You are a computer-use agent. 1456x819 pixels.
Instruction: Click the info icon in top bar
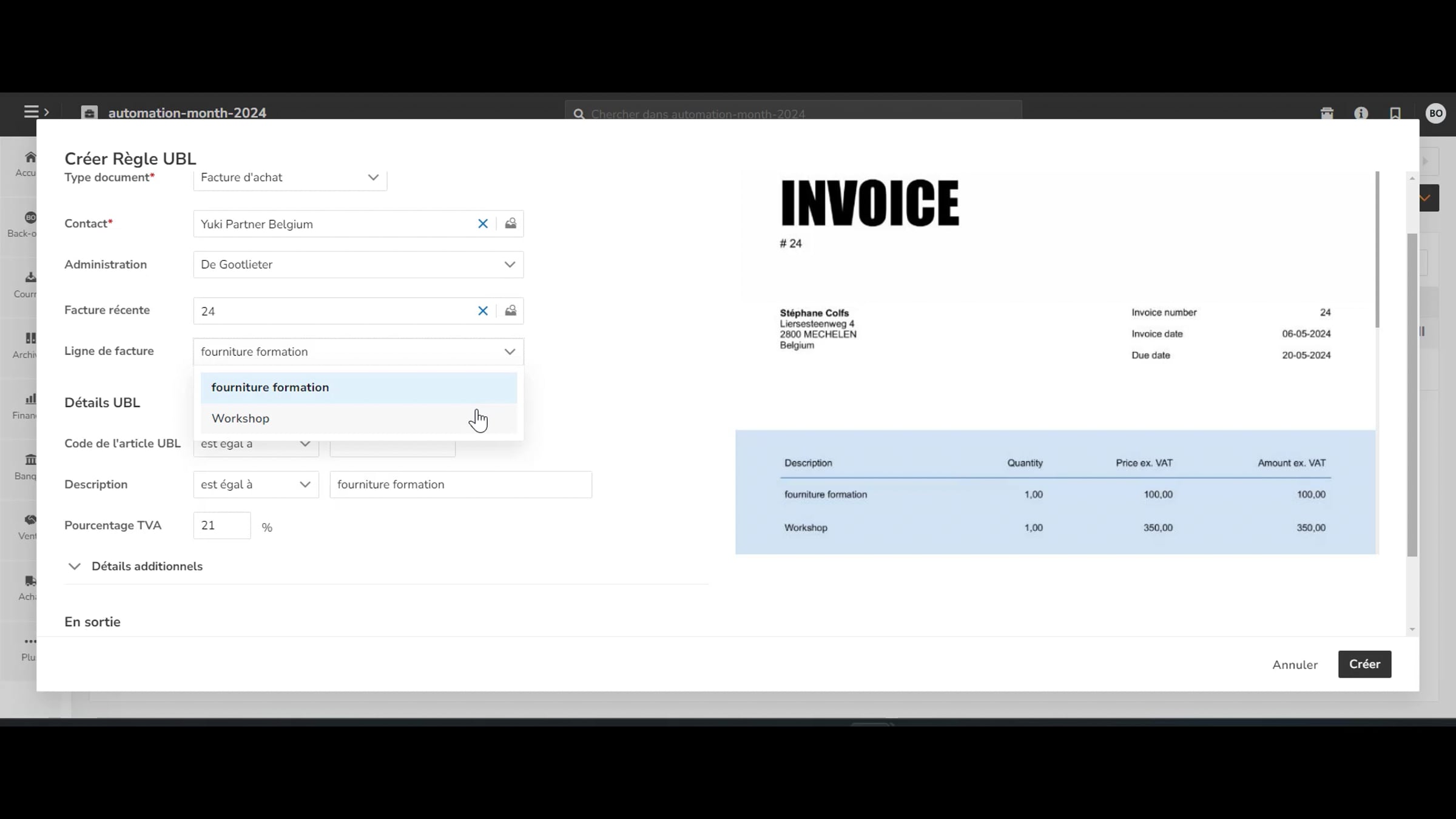pyautogui.click(x=1361, y=113)
